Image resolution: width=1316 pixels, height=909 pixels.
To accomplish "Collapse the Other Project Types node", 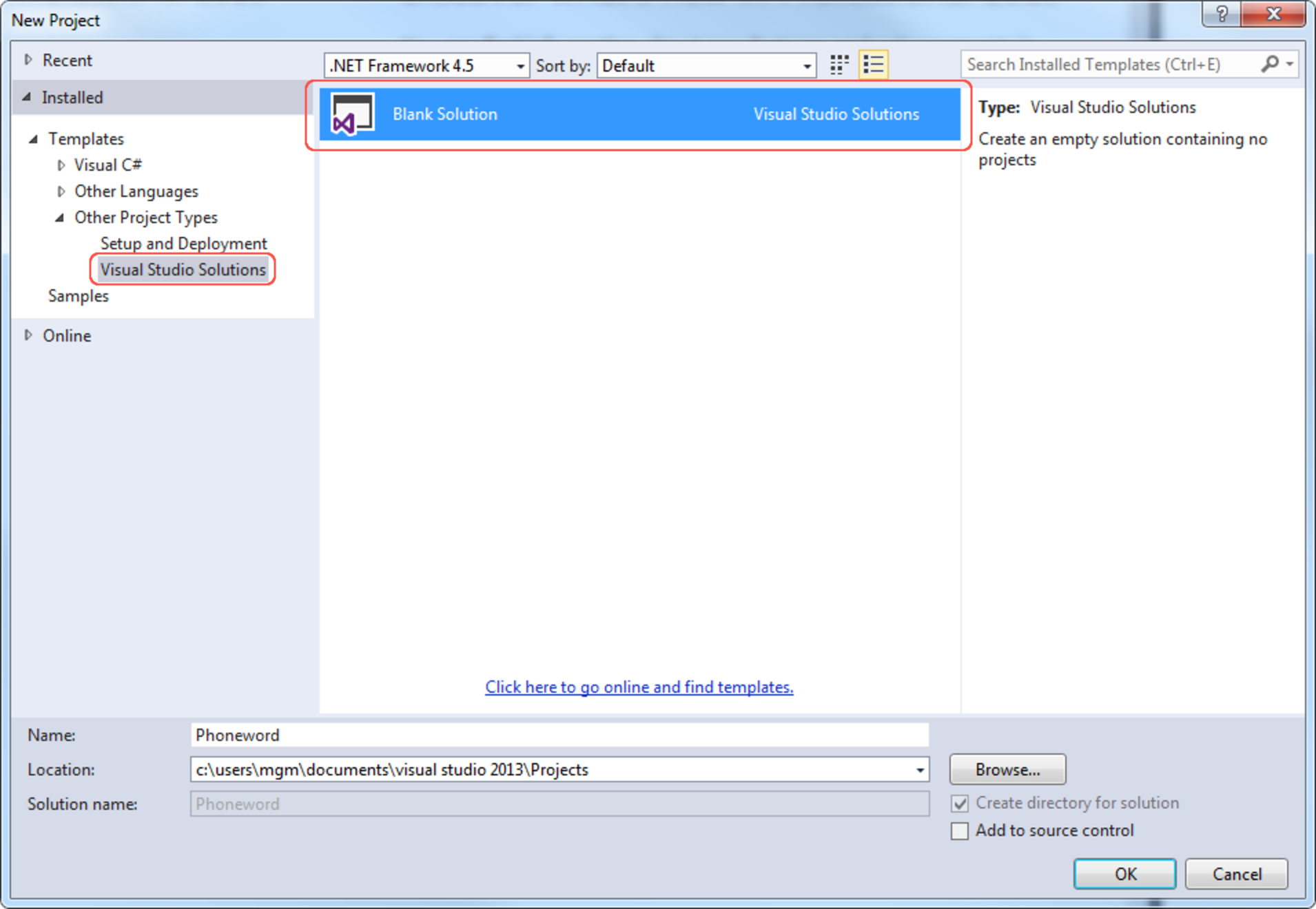I will (x=60, y=218).
